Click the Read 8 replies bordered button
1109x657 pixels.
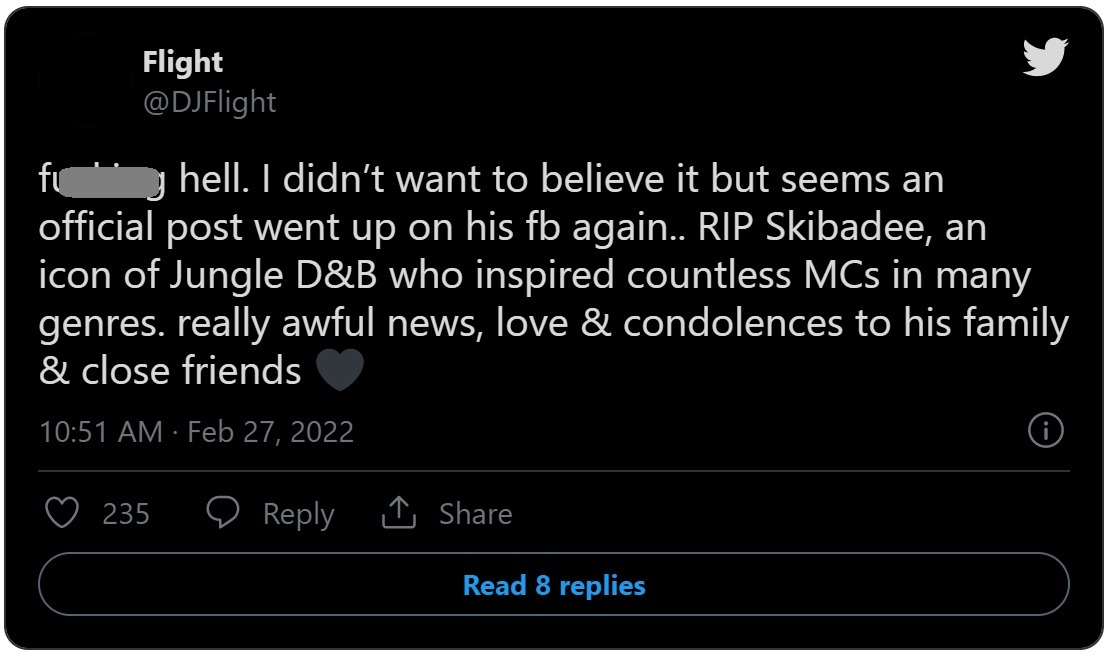click(x=553, y=587)
